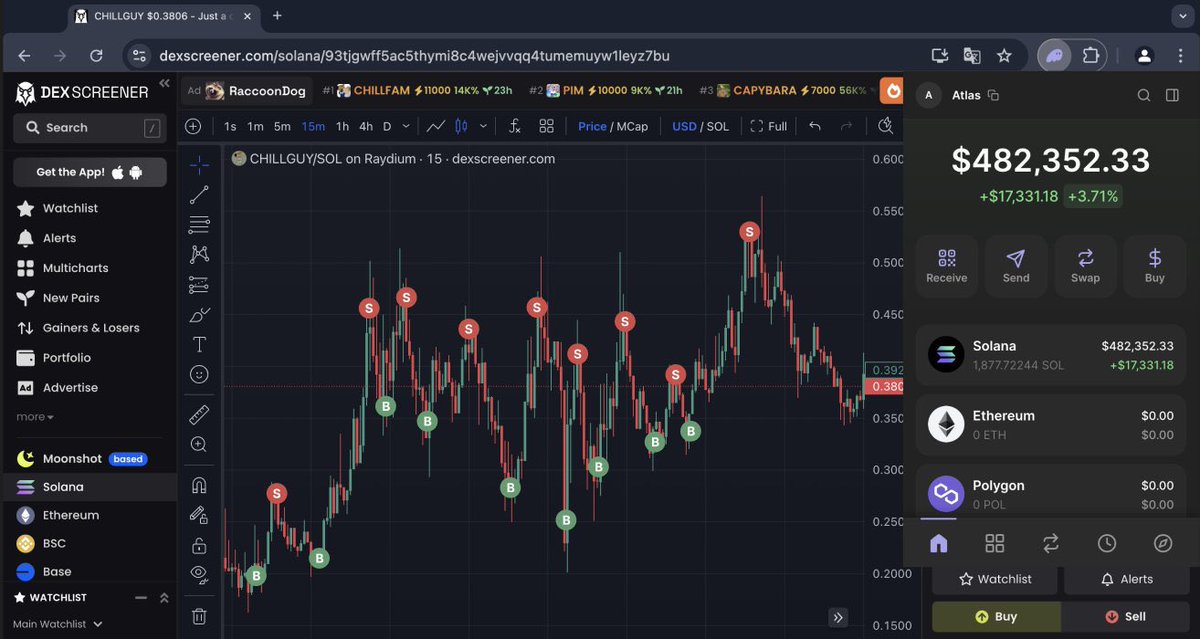Activate the chart zoom-in tool

click(x=199, y=444)
